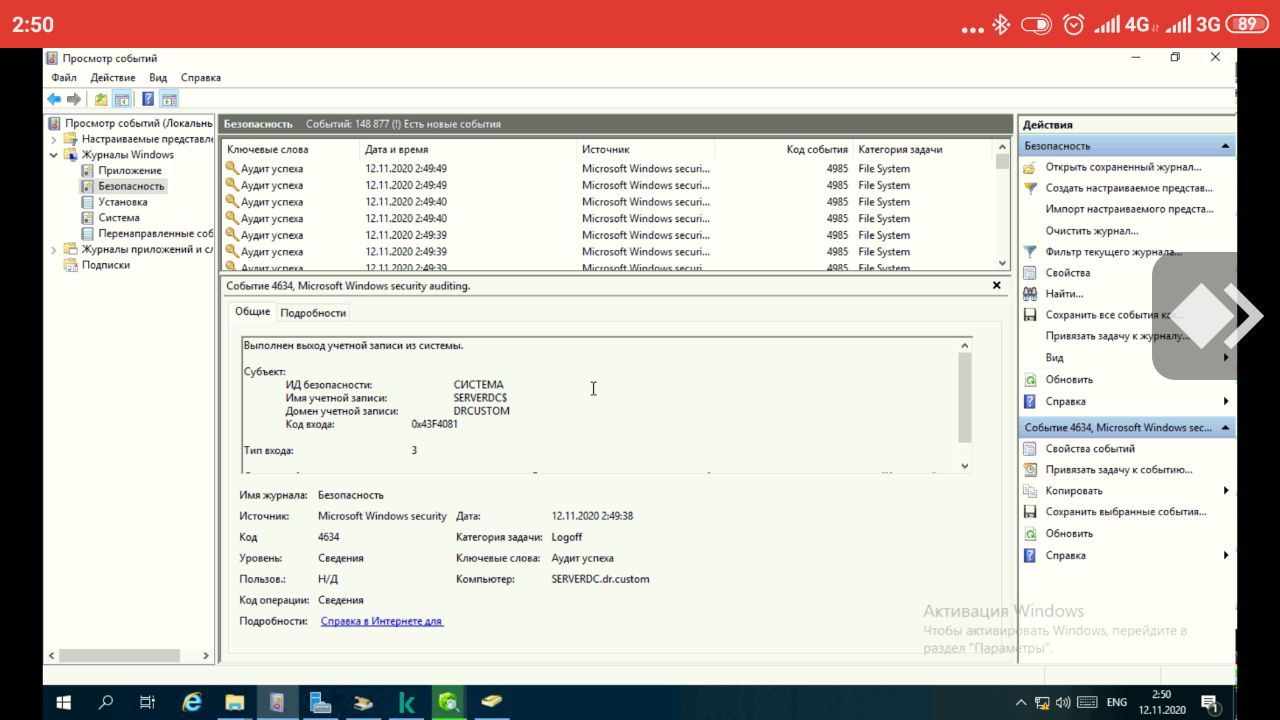1280x720 pixels.
Task: Click Привязать задачу к событию action
Action: tap(1119, 470)
